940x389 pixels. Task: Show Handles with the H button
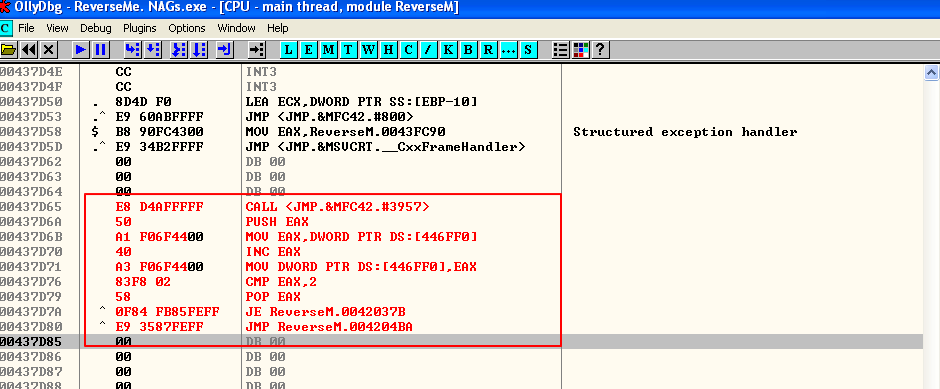pyautogui.click(x=388, y=50)
